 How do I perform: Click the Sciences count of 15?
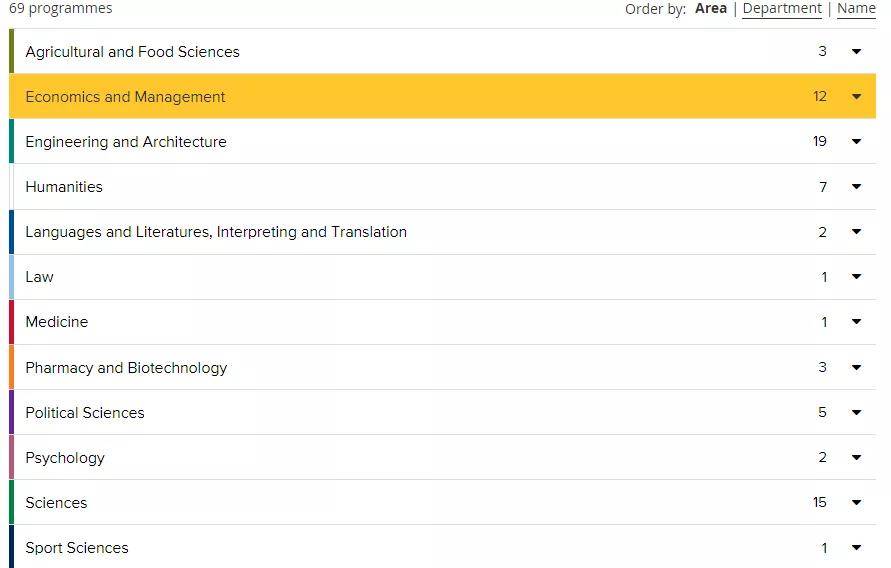pos(819,502)
